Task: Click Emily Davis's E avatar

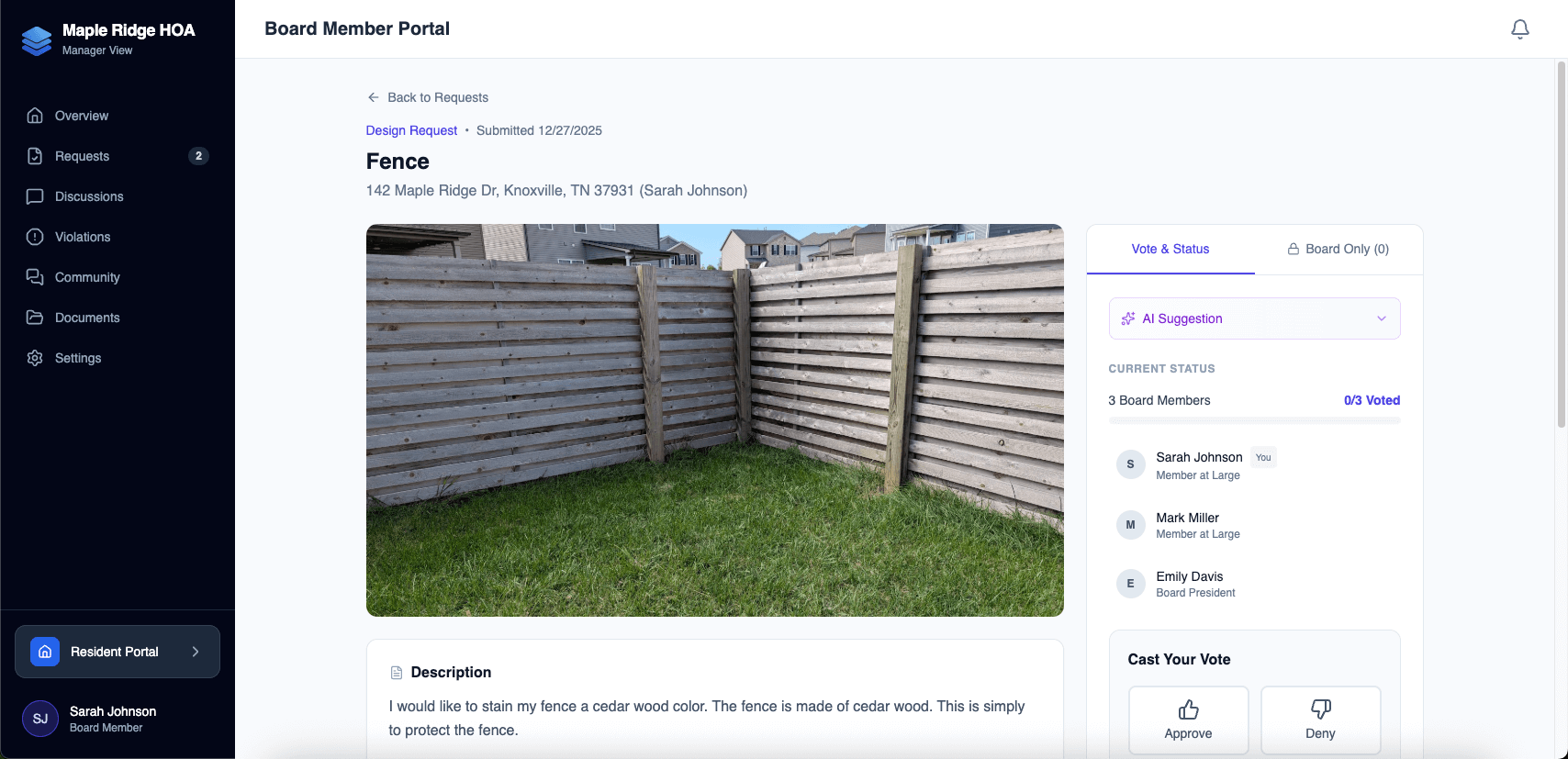Action: point(1131,584)
